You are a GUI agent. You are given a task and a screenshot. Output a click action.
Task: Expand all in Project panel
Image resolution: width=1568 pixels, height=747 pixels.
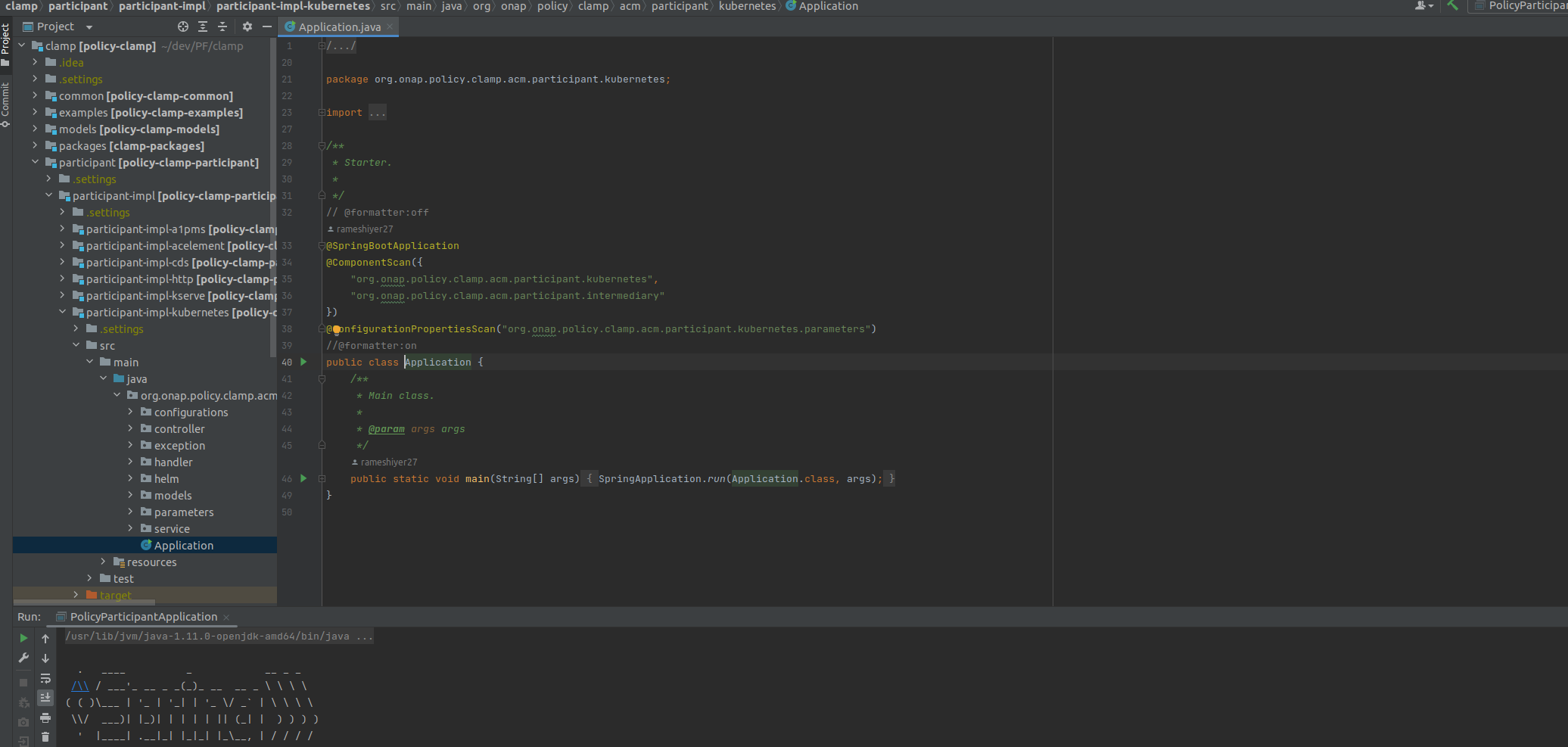(x=203, y=26)
